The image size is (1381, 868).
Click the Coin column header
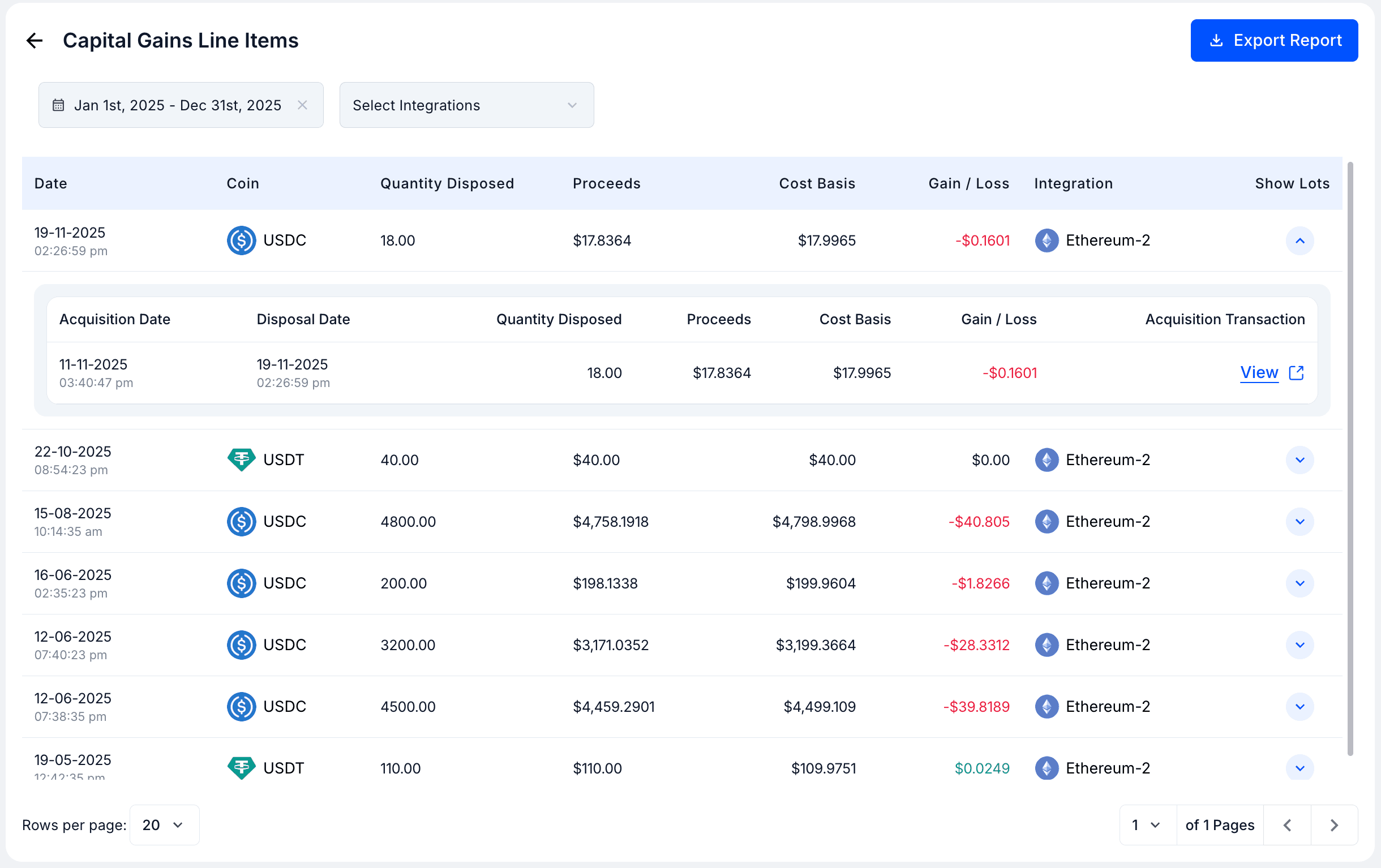(x=243, y=183)
